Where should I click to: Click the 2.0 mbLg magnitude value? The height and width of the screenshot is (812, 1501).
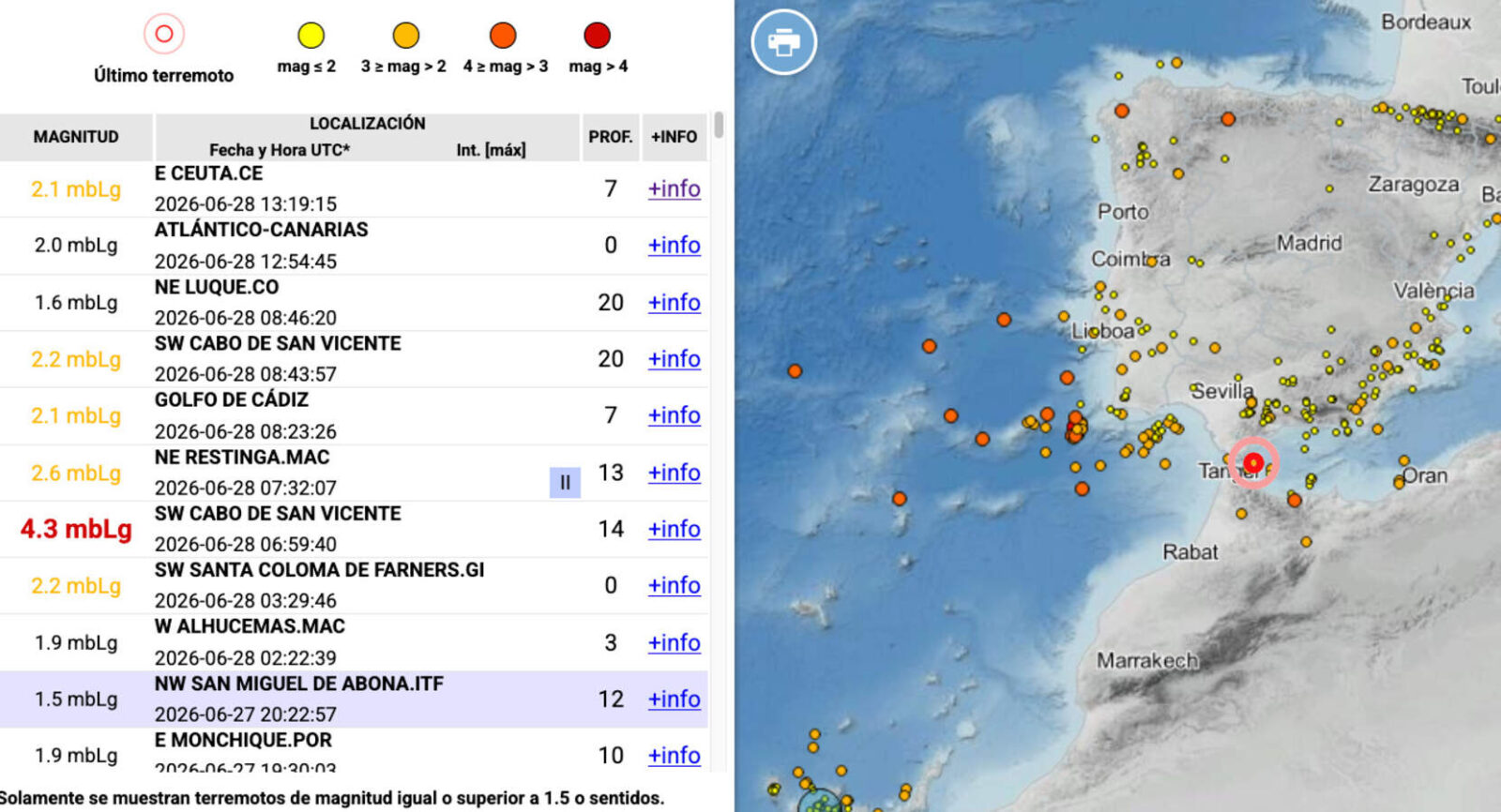click(x=76, y=245)
